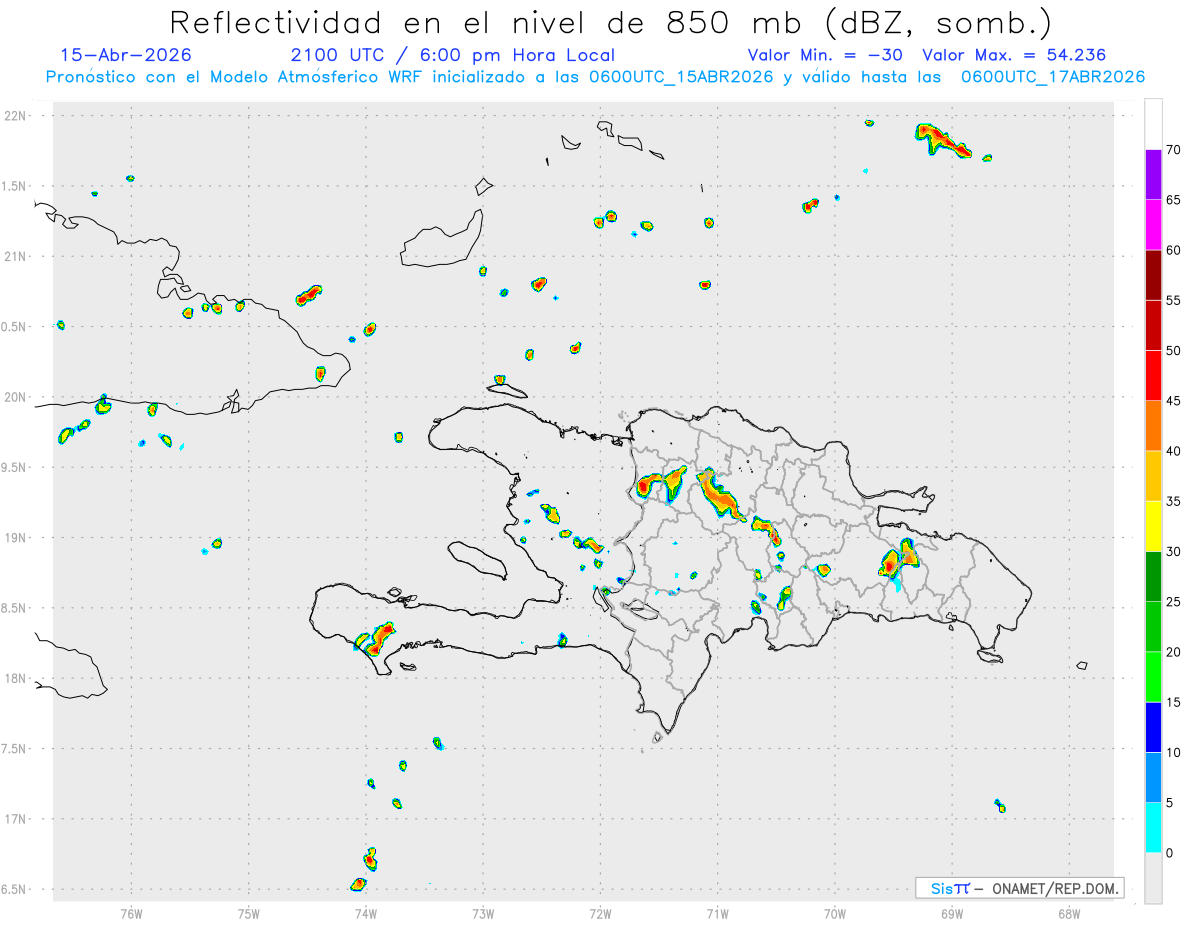The width and height of the screenshot is (1200, 927).
Task: Click the 18N latitude tick label
Action: [x=17, y=679]
